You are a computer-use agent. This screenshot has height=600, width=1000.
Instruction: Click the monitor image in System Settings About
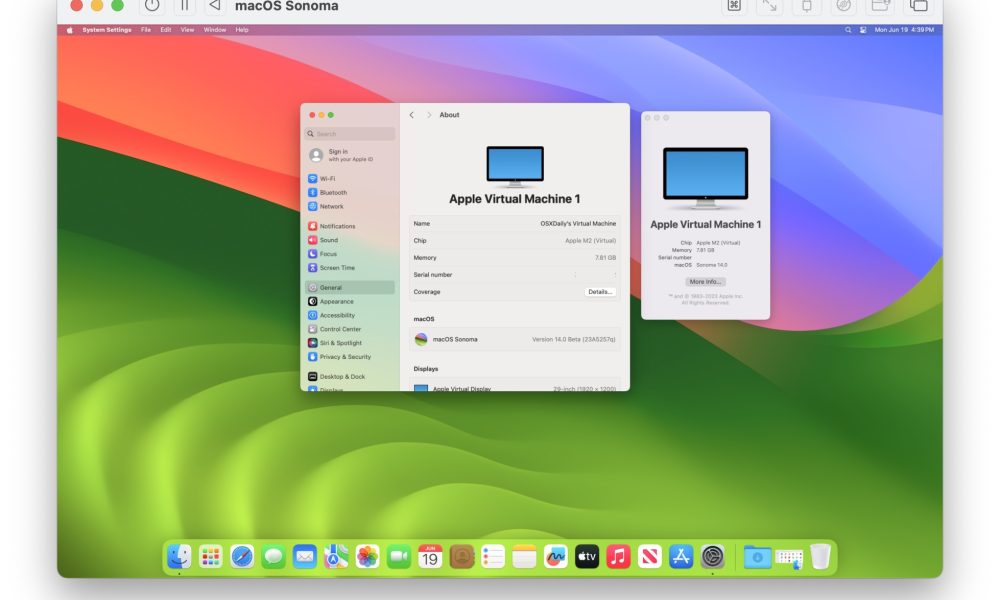tap(515, 166)
